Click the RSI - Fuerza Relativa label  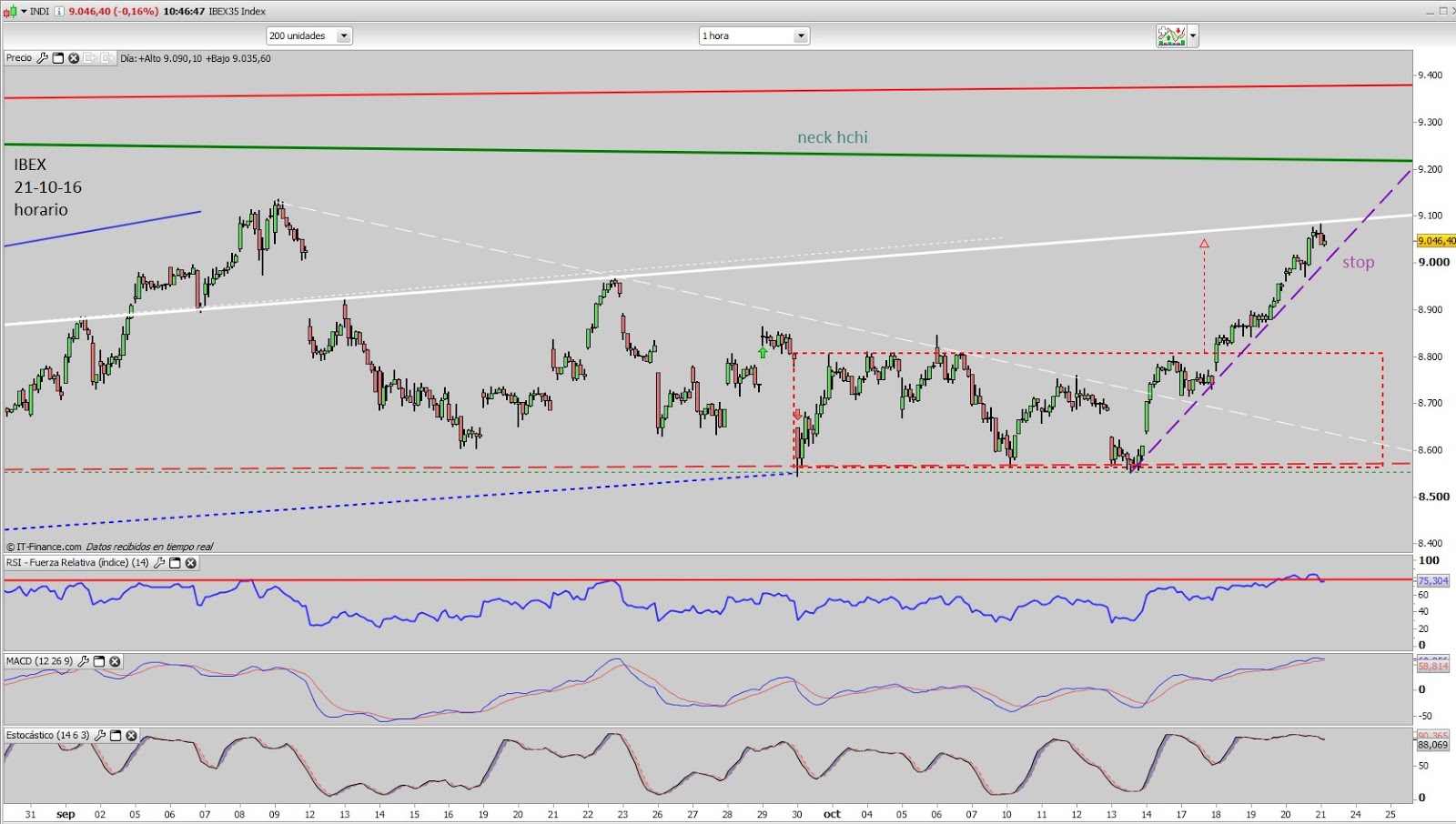click(x=77, y=563)
